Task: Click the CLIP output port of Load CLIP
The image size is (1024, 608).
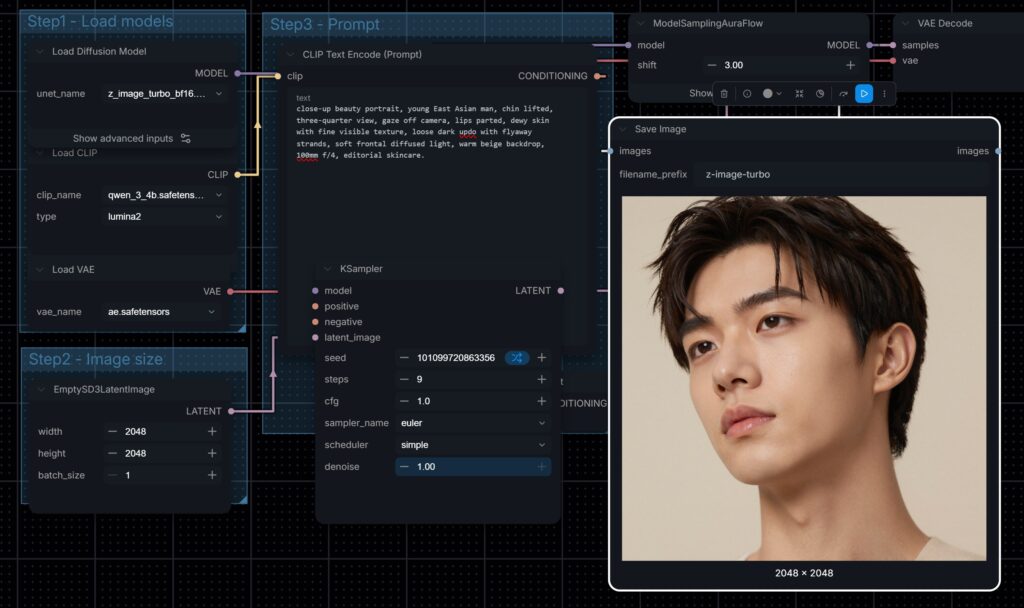Action: click(238, 174)
